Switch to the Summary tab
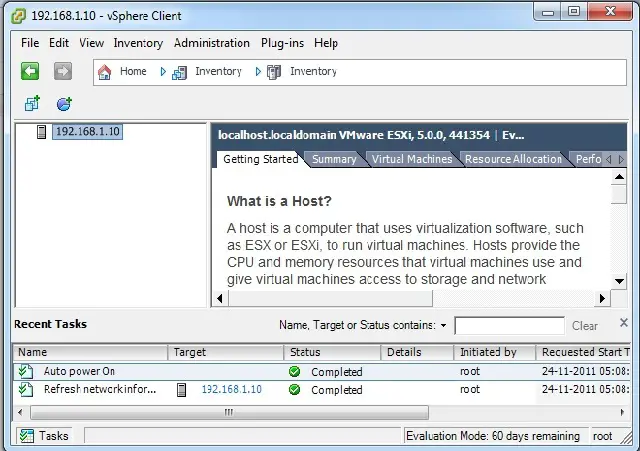Image resolution: width=640 pixels, height=451 pixels. (x=334, y=159)
